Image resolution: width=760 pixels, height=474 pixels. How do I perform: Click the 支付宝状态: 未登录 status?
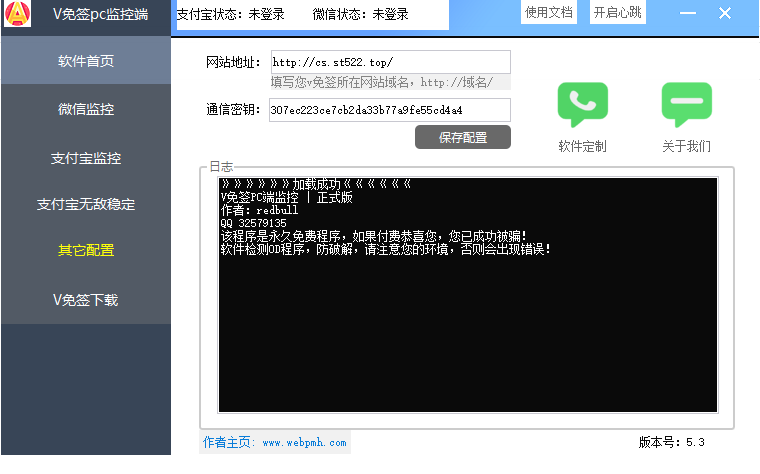[x=231, y=15]
